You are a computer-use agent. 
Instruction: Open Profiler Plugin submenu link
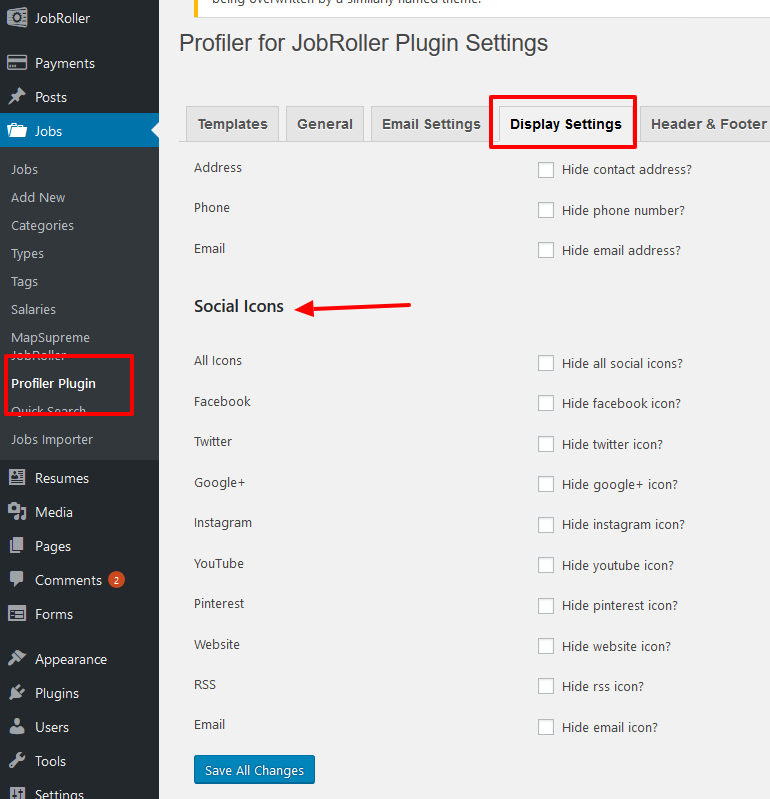point(54,384)
